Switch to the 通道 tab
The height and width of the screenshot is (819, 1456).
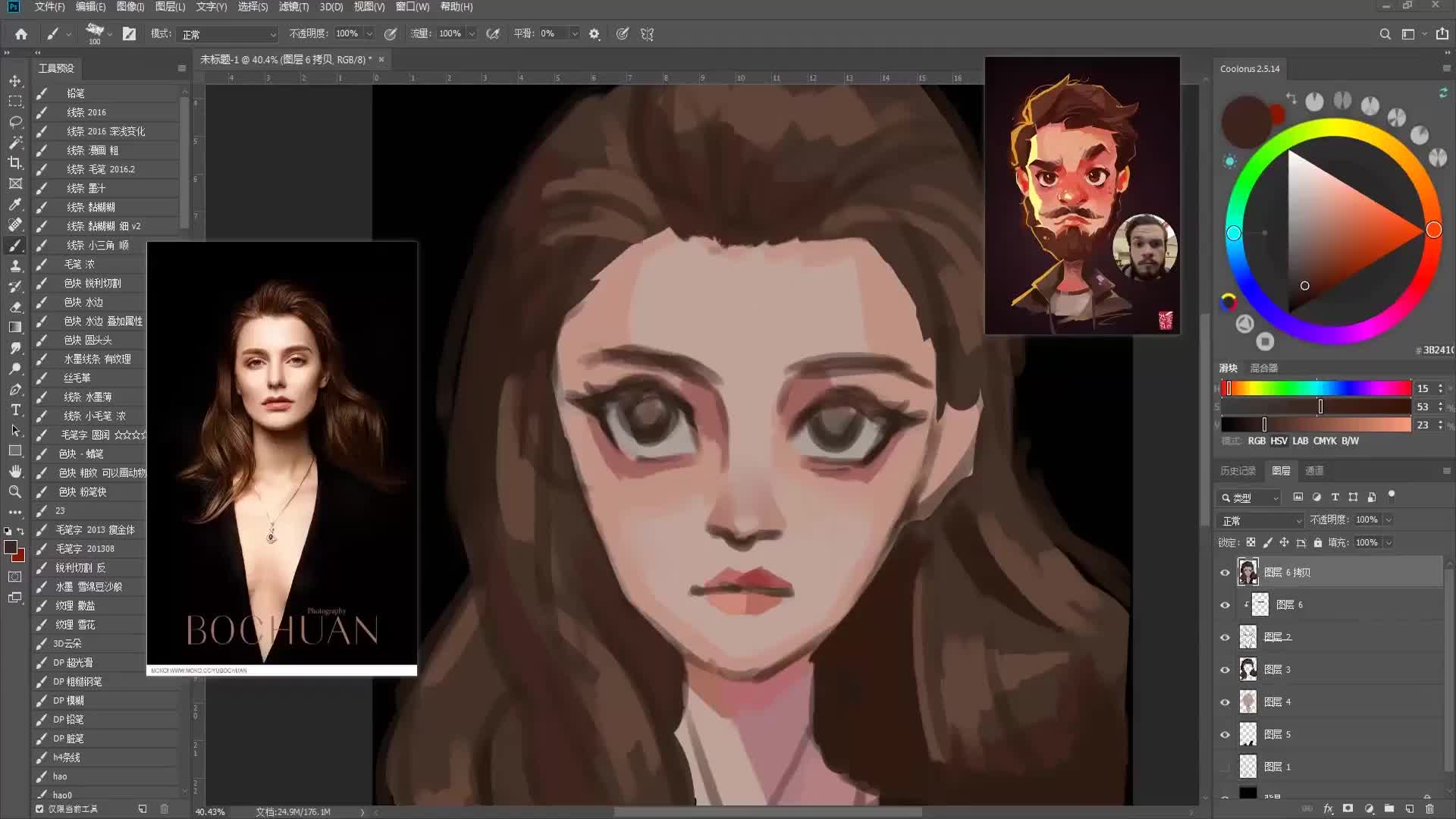(x=1314, y=471)
